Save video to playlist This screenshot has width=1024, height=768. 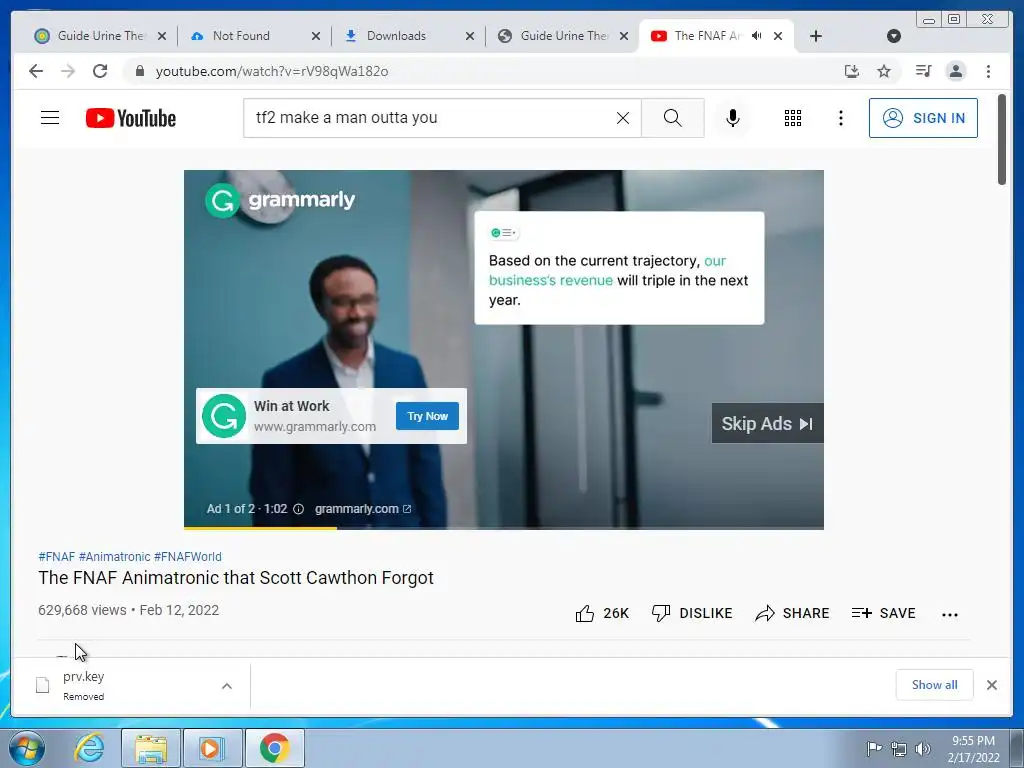883,613
